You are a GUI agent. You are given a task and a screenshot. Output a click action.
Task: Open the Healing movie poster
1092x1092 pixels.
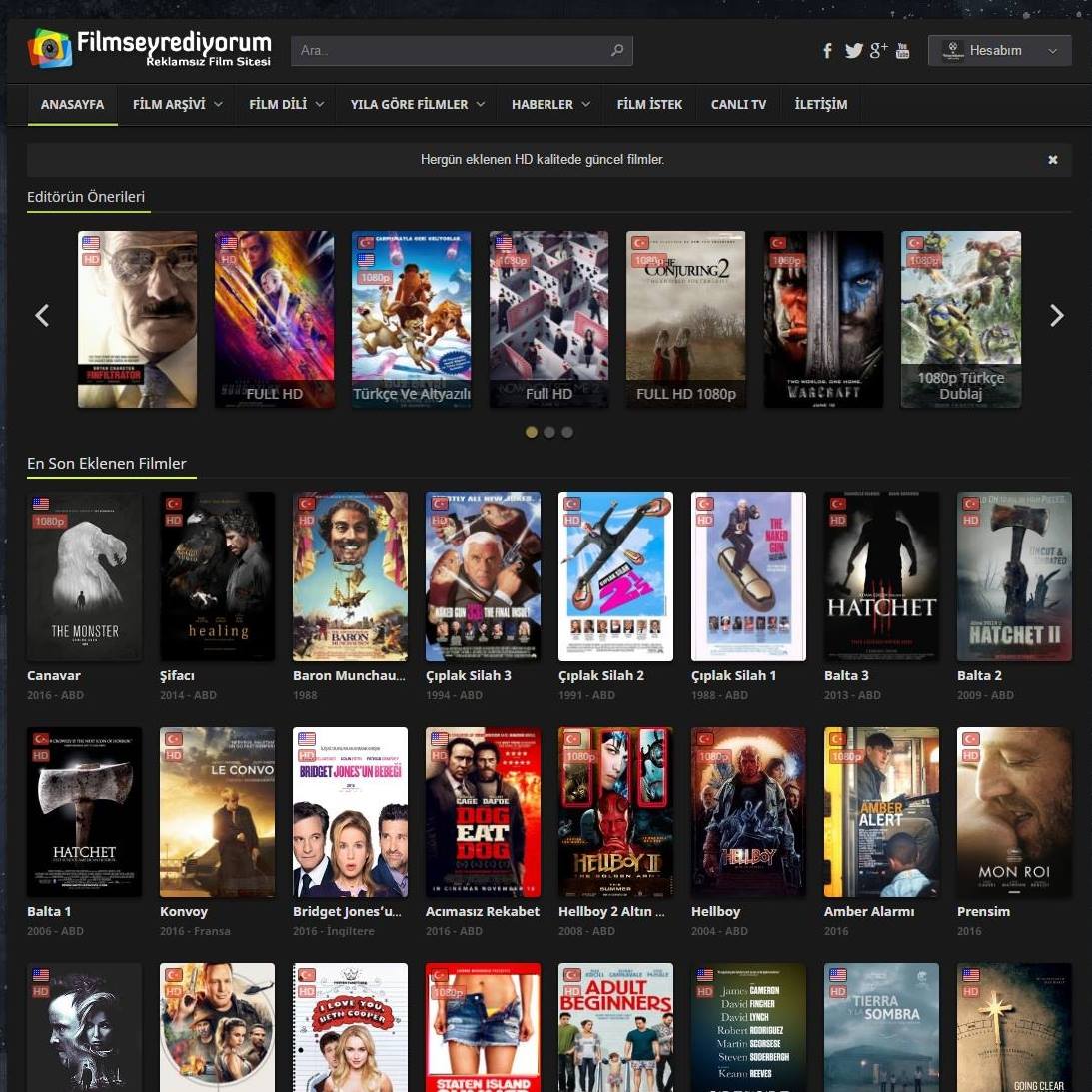(x=217, y=576)
